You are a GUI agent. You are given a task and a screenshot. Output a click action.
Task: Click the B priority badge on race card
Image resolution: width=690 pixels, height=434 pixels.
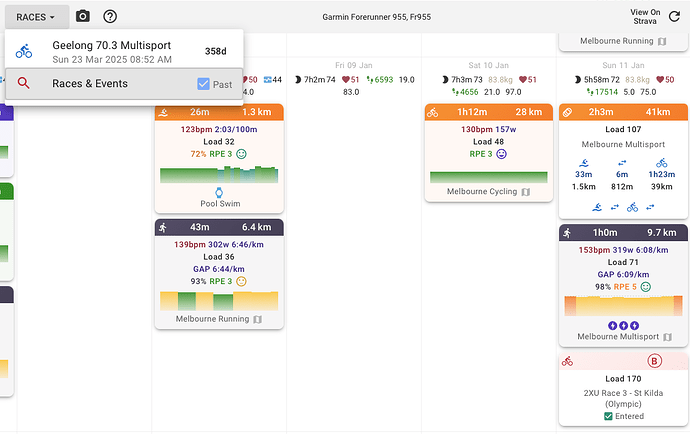click(x=655, y=361)
